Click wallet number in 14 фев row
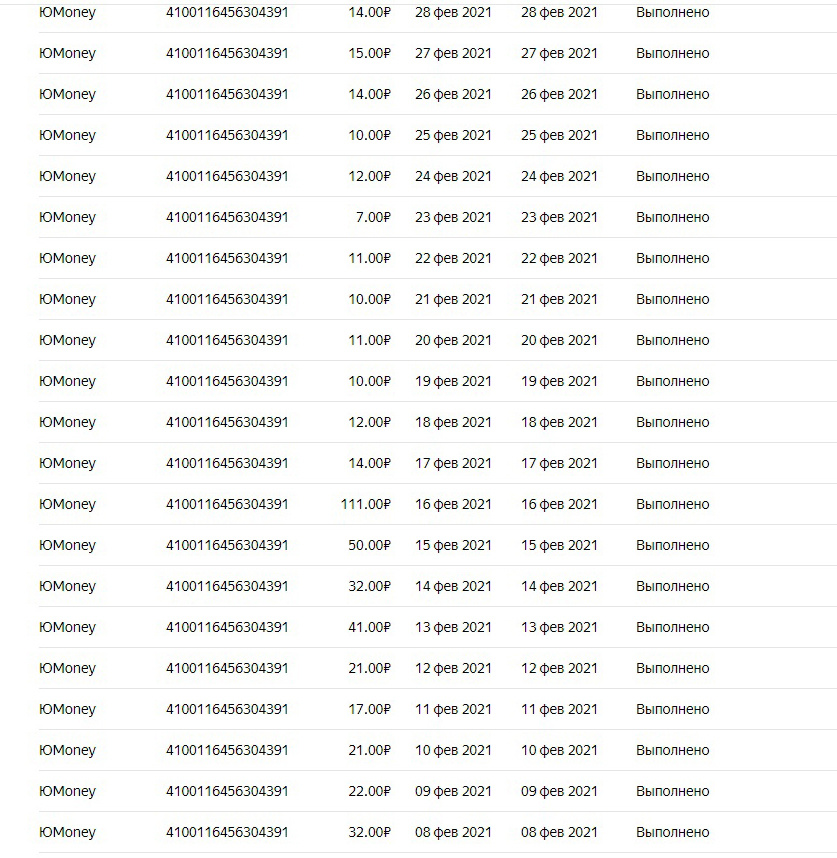 (227, 586)
